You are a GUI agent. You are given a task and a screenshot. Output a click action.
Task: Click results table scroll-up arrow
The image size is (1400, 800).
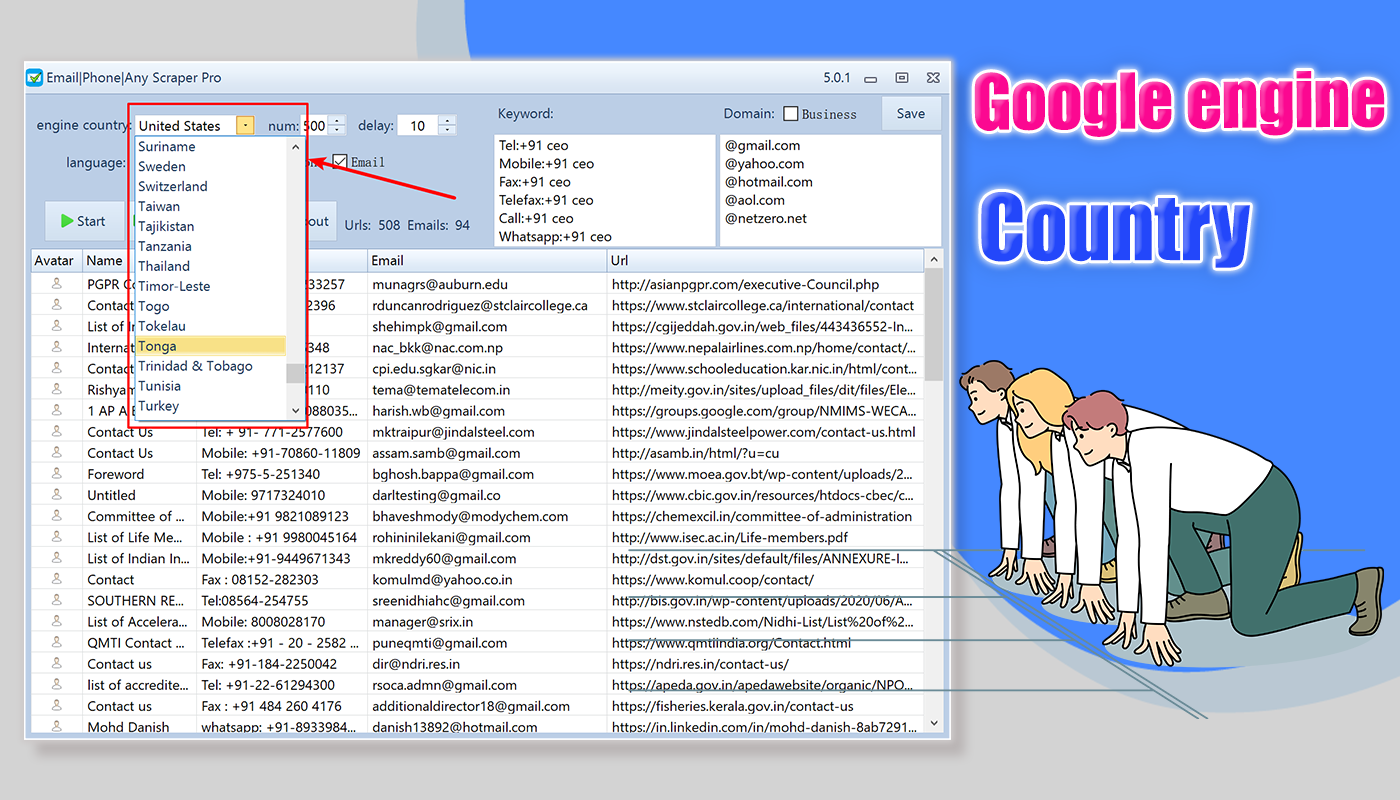tap(935, 260)
